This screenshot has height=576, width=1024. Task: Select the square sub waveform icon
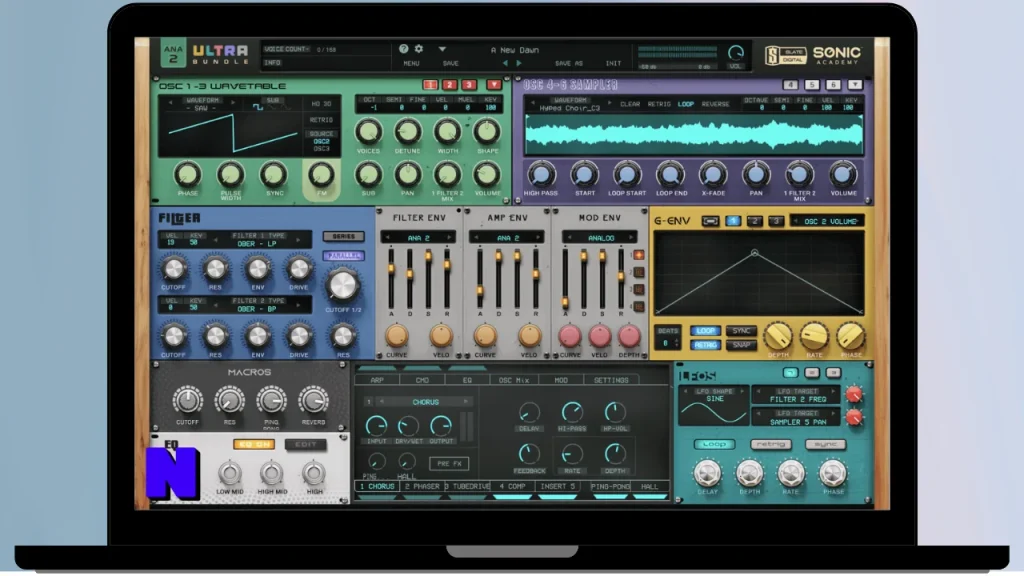257,107
